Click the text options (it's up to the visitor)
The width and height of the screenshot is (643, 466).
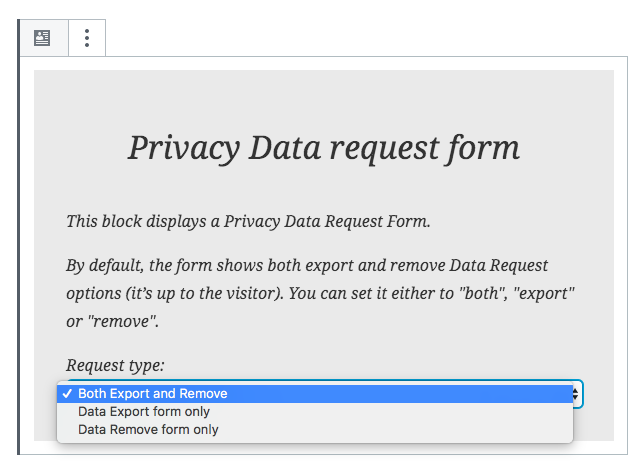[175, 294]
